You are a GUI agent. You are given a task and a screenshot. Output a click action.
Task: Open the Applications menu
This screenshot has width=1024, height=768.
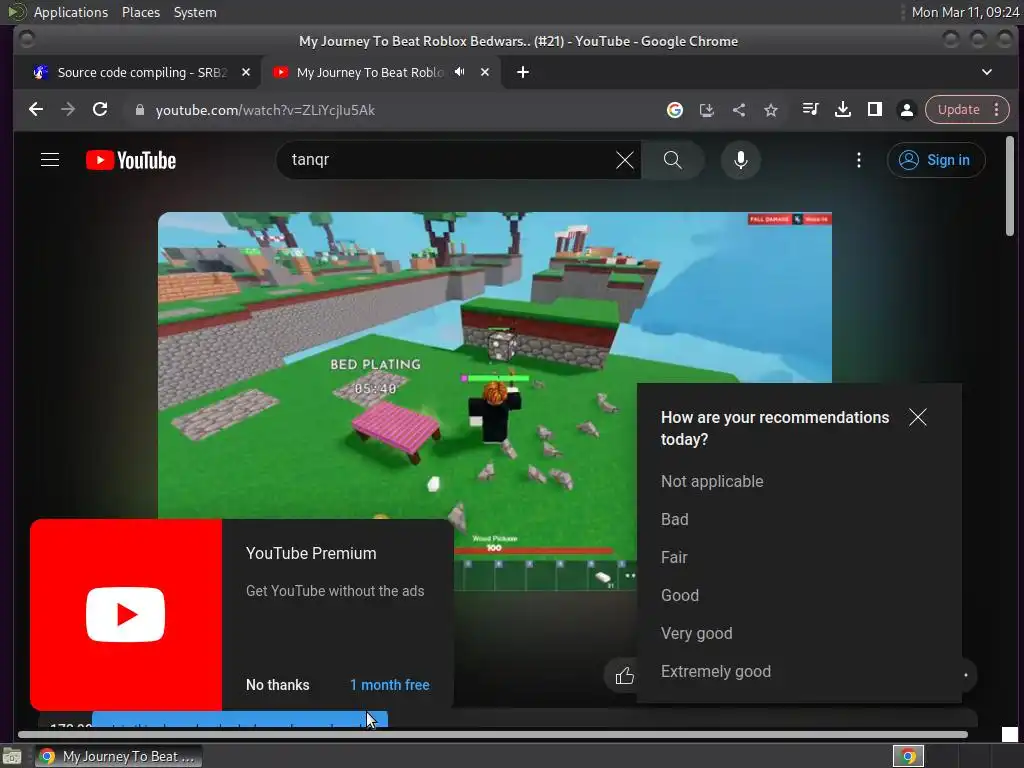point(71,12)
